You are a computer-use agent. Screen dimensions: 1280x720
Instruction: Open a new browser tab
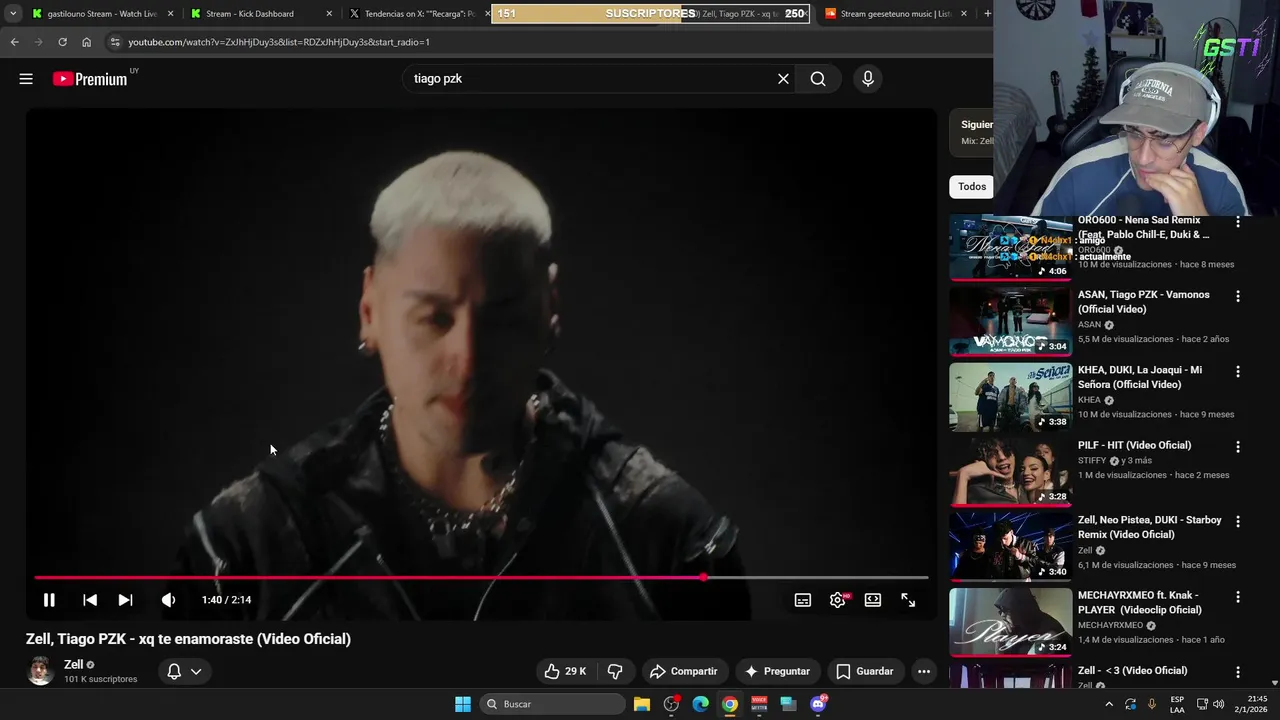tap(987, 14)
